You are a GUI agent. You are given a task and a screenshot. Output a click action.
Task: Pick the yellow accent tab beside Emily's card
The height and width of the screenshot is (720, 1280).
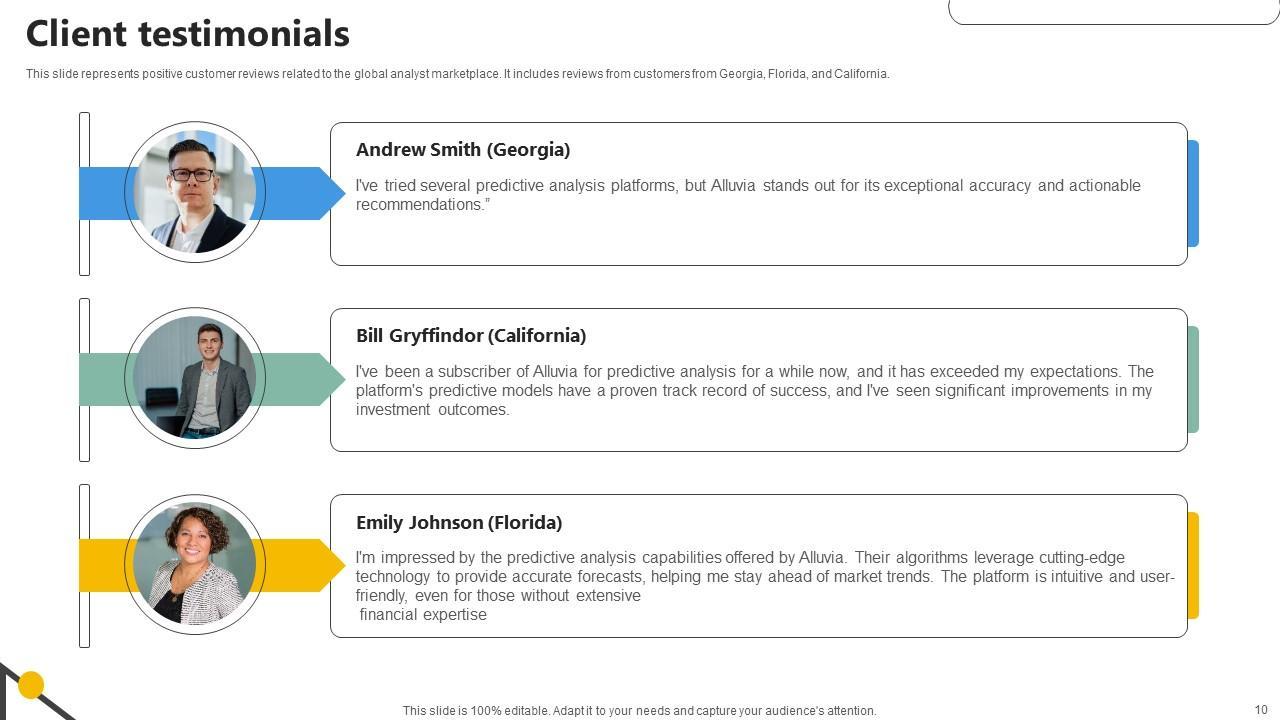pyautogui.click(x=1193, y=565)
